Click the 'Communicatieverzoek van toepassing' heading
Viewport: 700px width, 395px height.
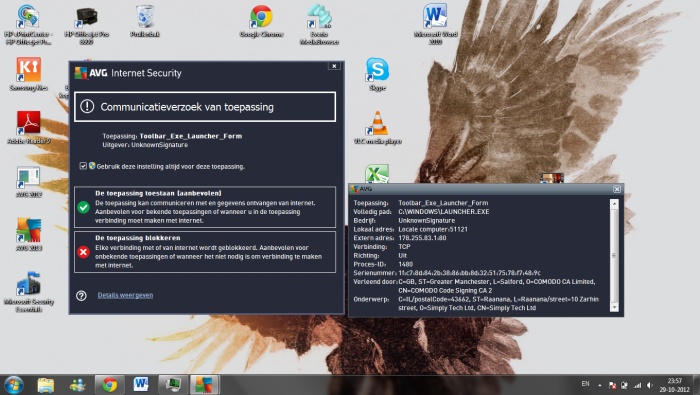tap(187, 107)
